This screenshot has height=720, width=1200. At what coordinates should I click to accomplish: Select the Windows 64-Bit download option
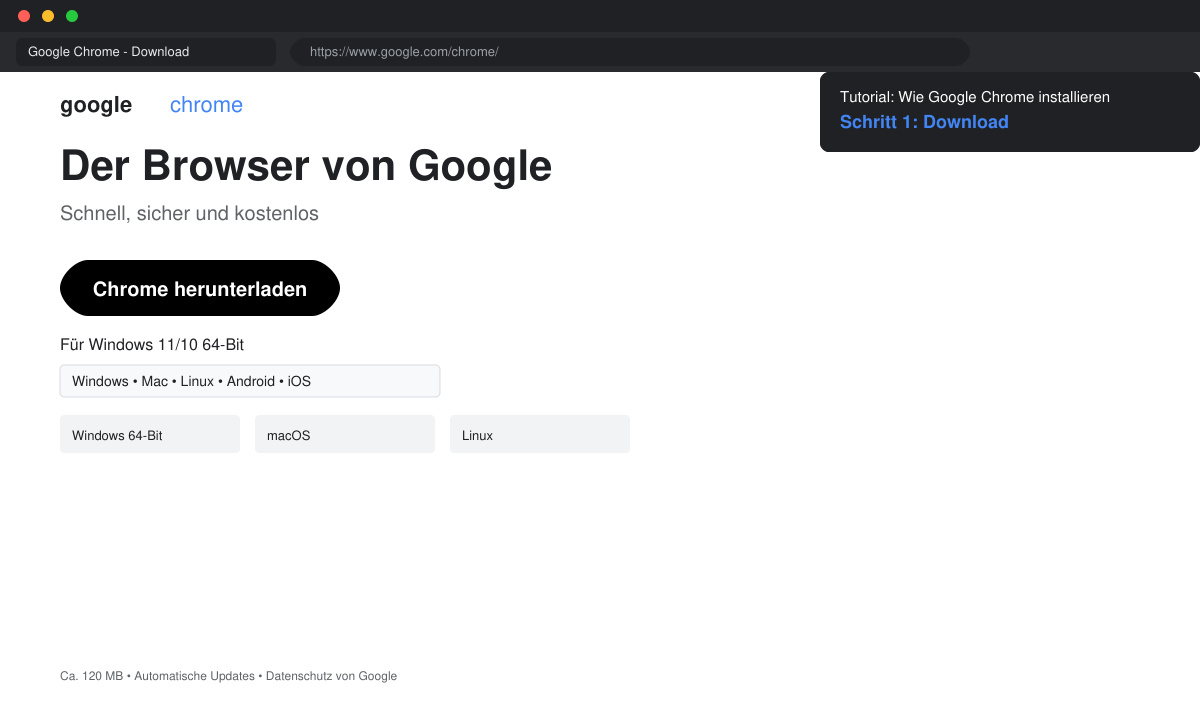[x=150, y=434]
